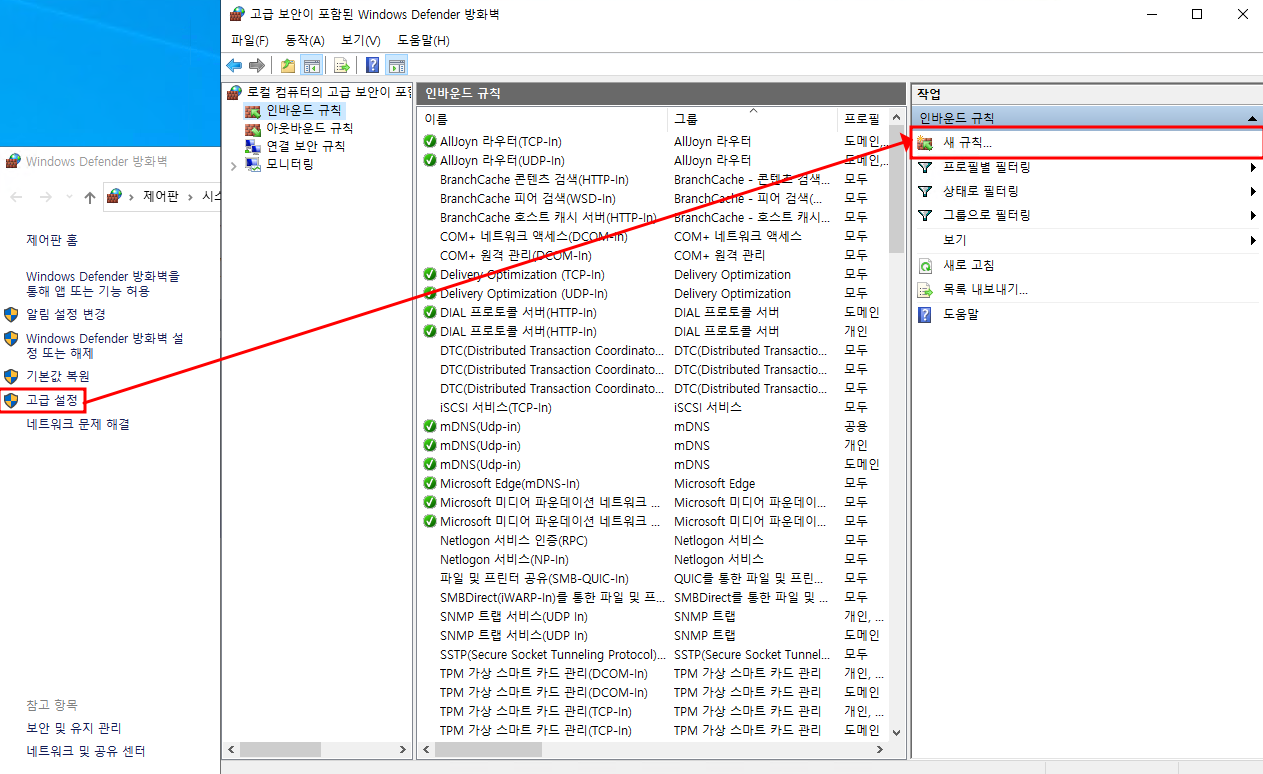Image resolution: width=1263 pixels, height=774 pixels.
Task: Click the green check of Delivery Optimization (TCP-In)
Action: 430,274
